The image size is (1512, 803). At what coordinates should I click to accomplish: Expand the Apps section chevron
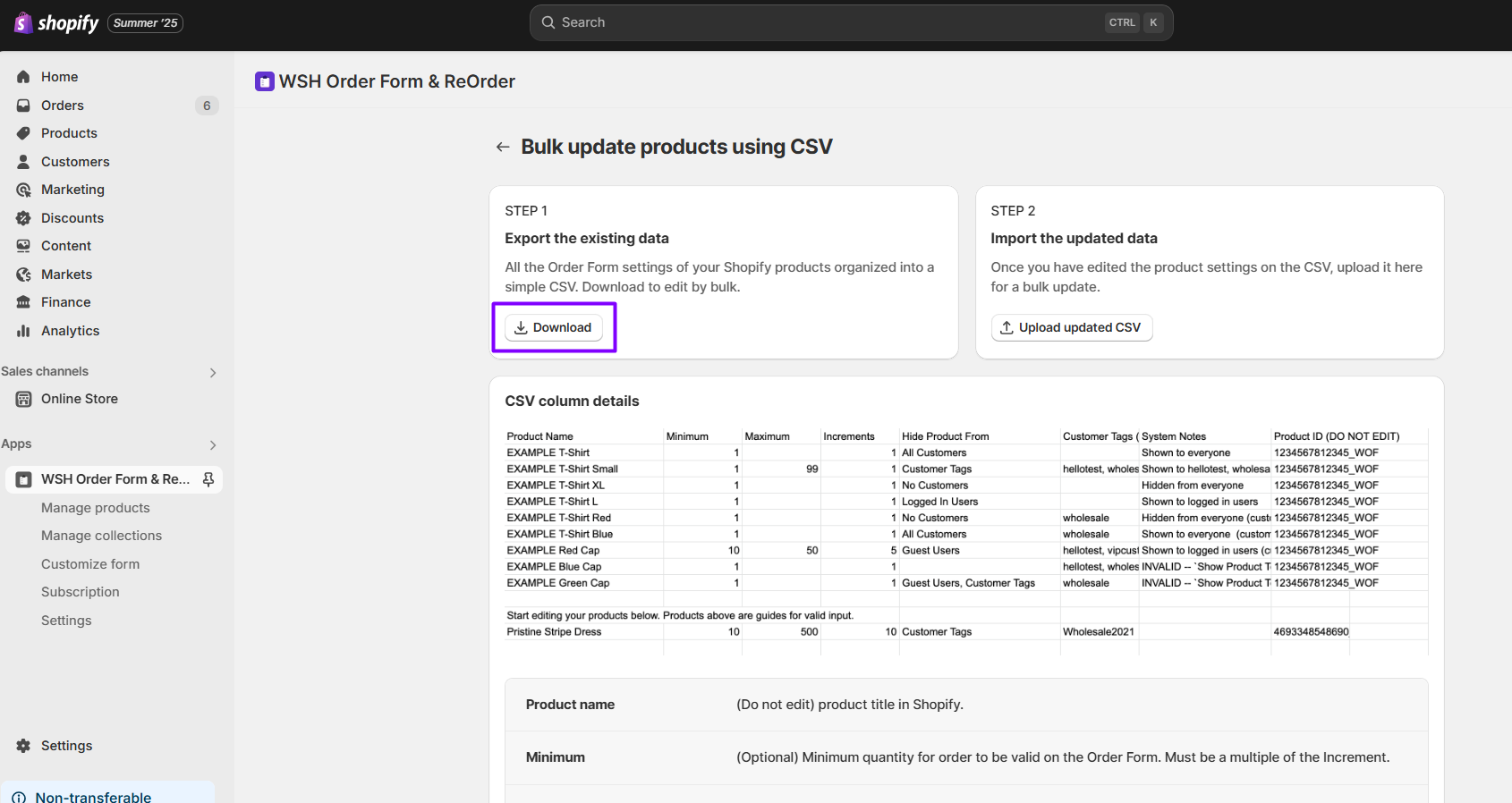[213, 444]
